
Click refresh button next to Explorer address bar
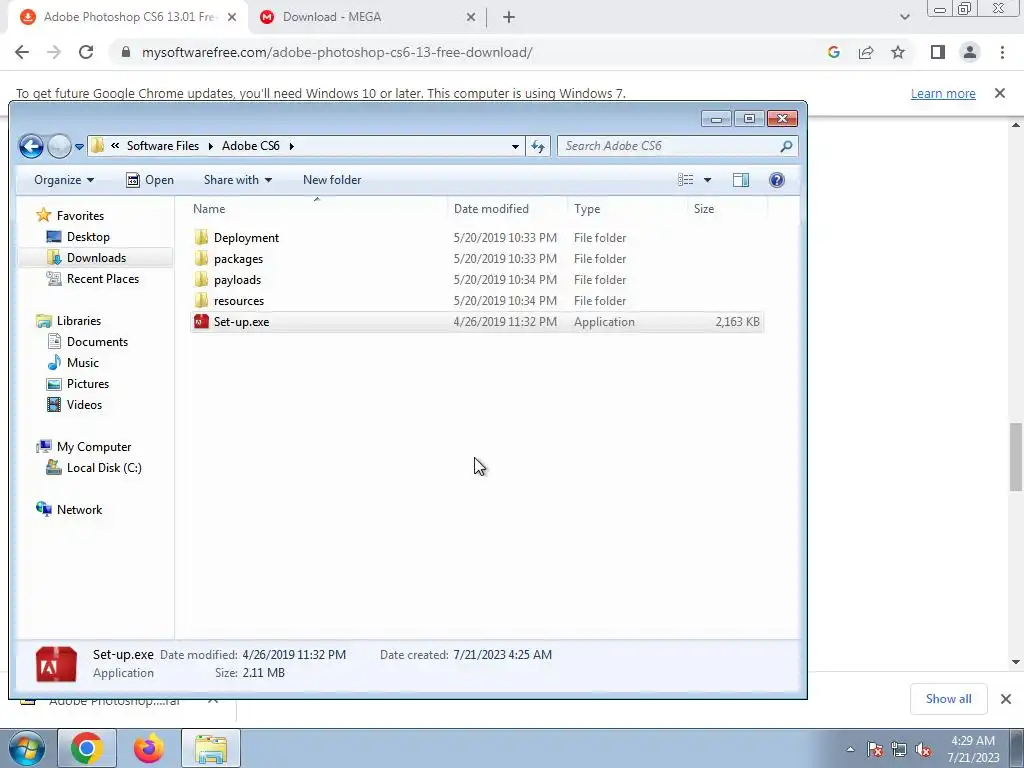tap(537, 146)
